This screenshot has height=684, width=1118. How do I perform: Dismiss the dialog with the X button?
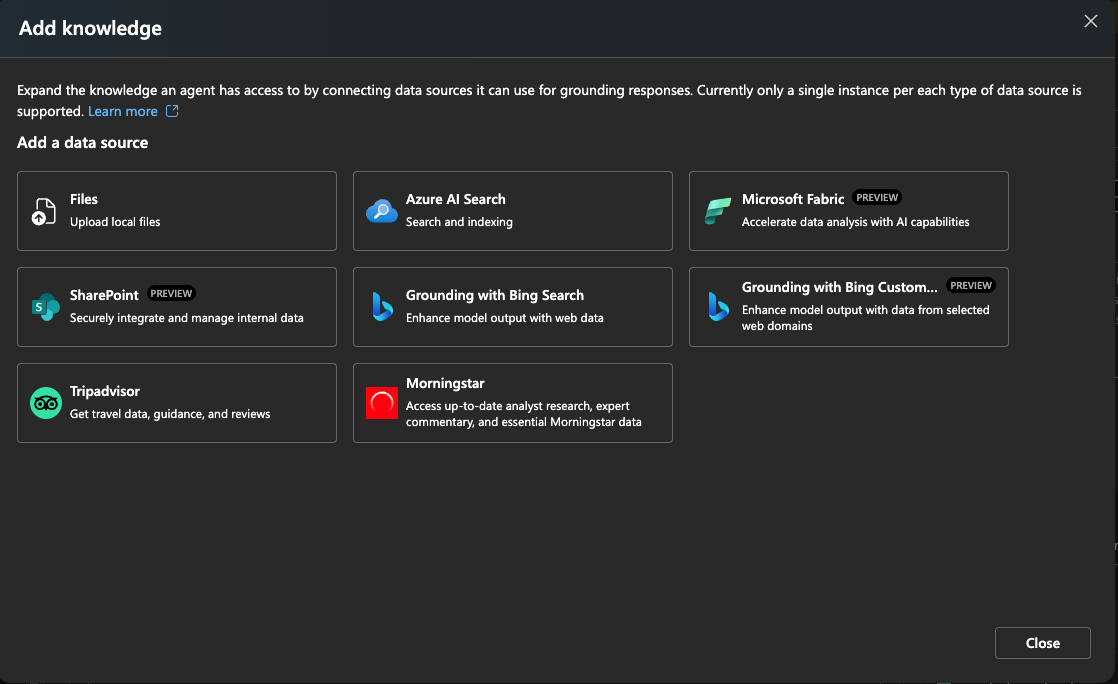tap(1091, 20)
